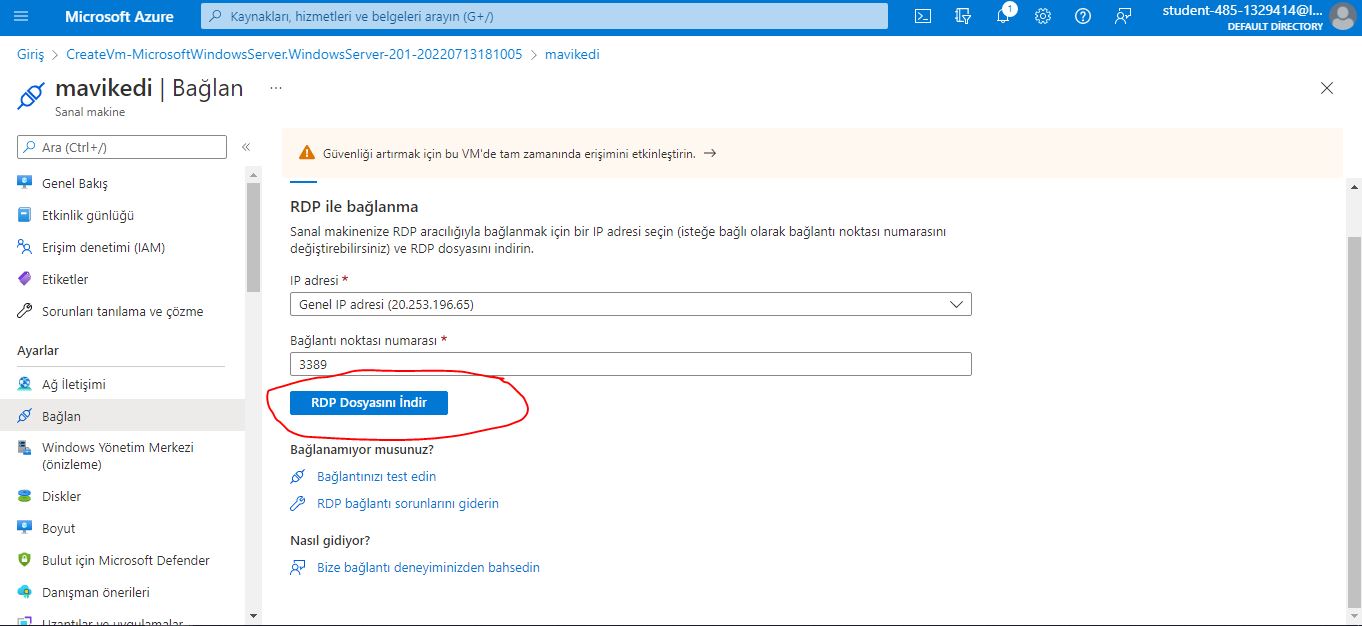1362x626 pixels.
Task: Click the Etiketler tag icon
Action: point(25,279)
